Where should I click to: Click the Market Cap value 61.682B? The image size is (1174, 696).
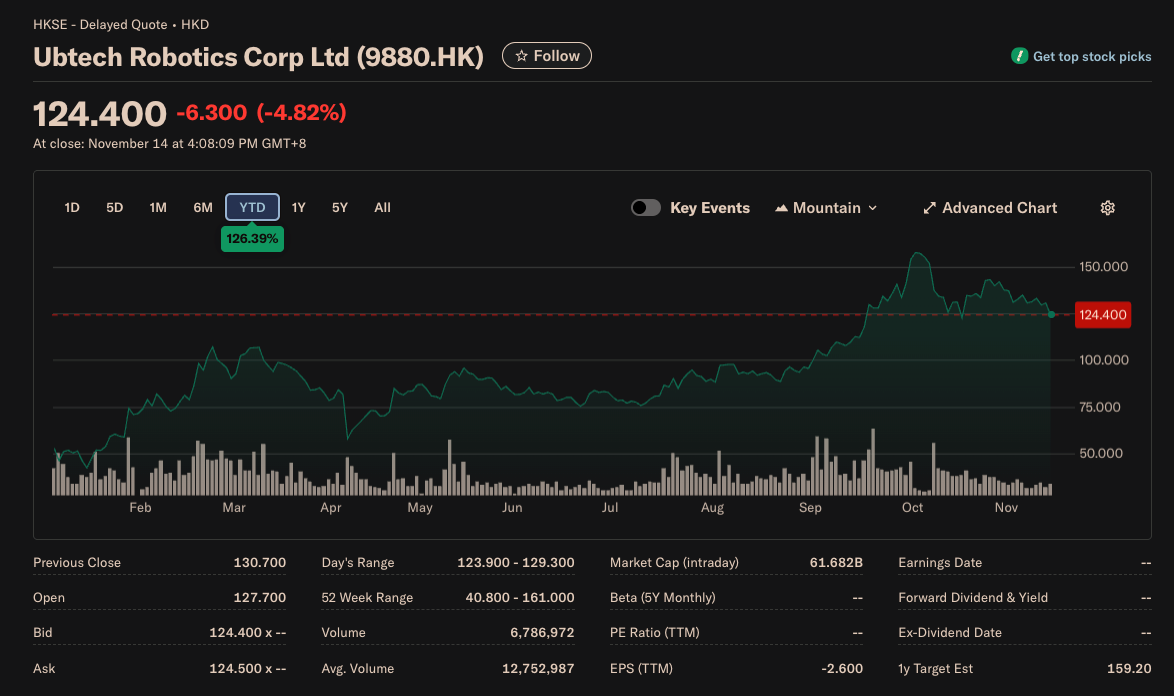pyautogui.click(x=836, y=563)
